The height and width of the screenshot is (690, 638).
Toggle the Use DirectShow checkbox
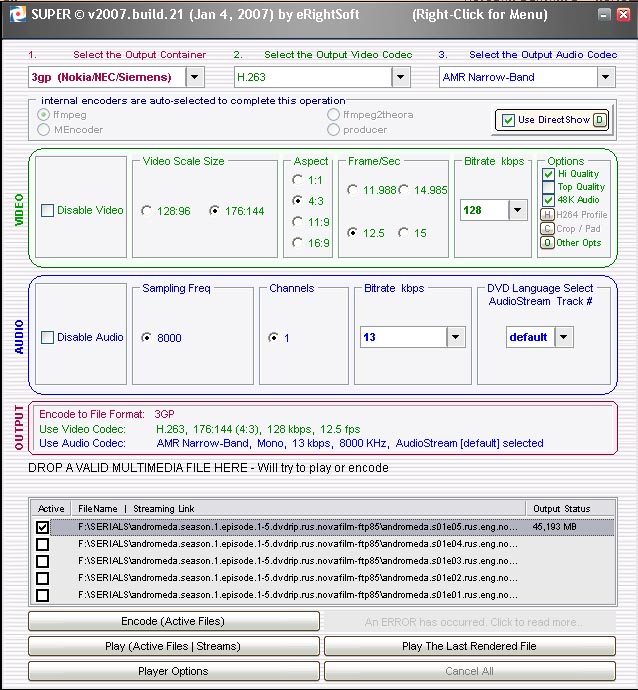click(508, 120)
